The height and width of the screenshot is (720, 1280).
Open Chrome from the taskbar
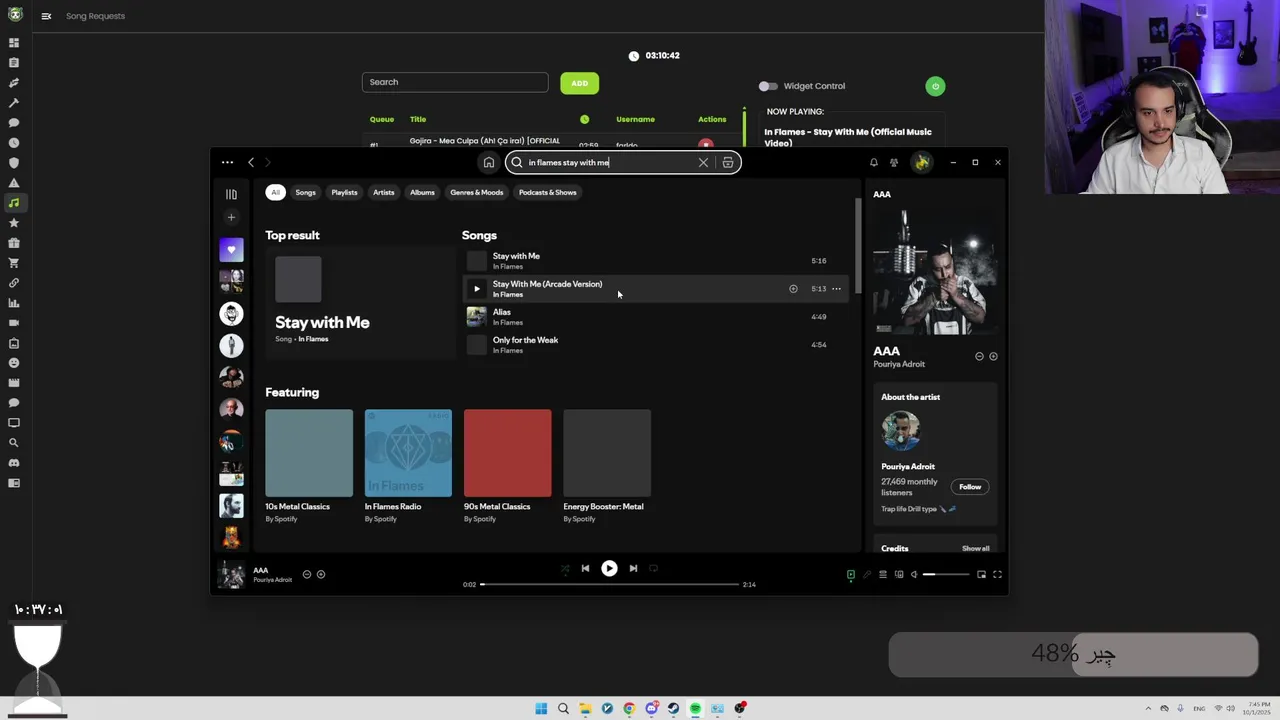pos(629,708)
